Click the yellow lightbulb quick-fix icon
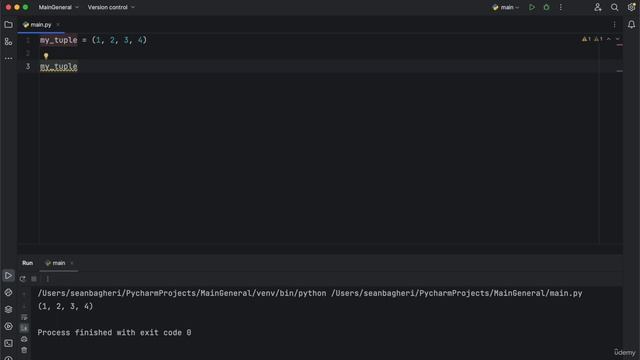640x360 pixels. pos(46,56)
